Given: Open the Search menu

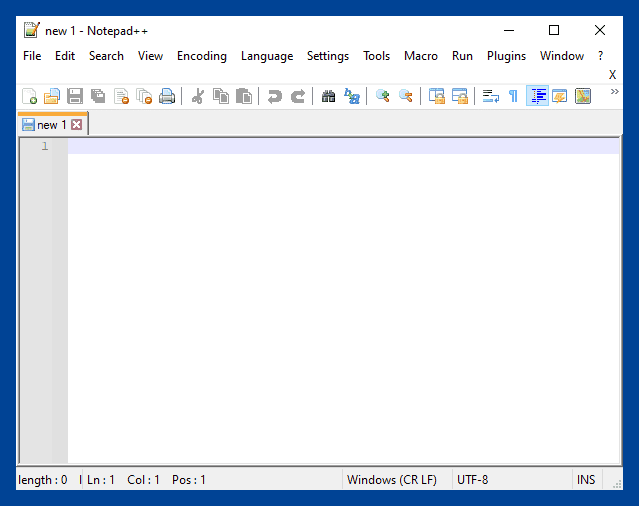Looking at the screenshot, I should click(106, 56).
